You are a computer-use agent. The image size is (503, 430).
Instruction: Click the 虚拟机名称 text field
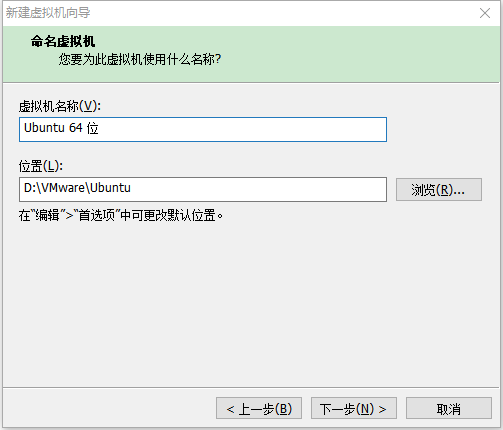click(x=203, y=129)
